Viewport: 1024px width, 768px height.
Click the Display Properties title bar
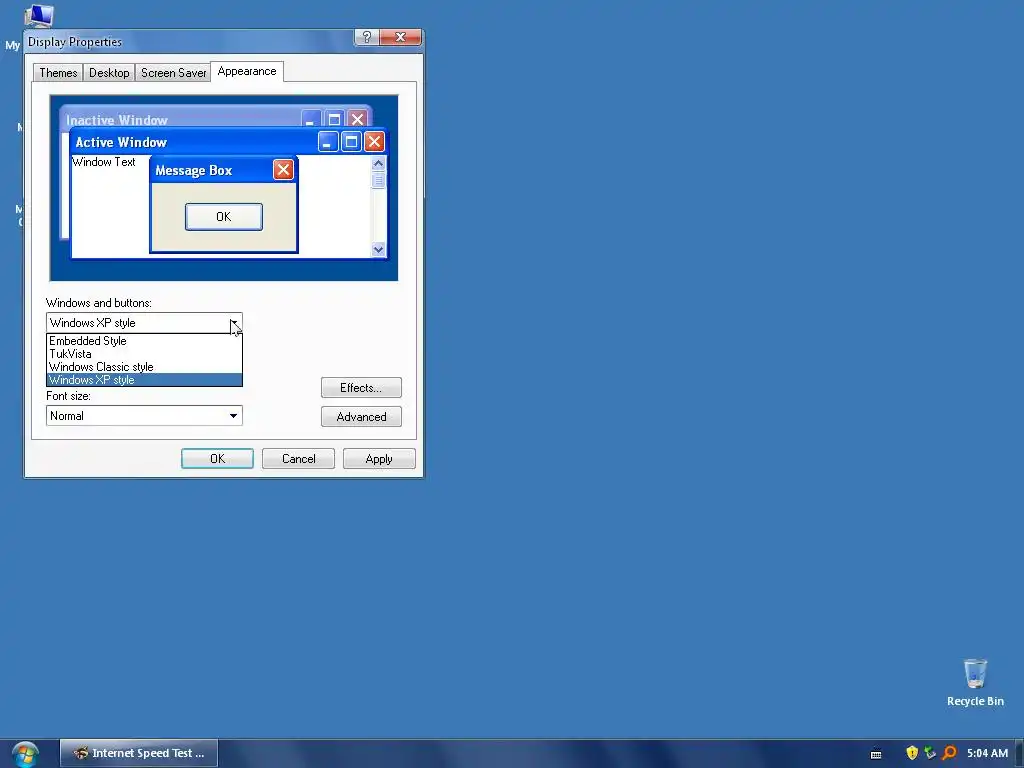[x=189, y=41]
